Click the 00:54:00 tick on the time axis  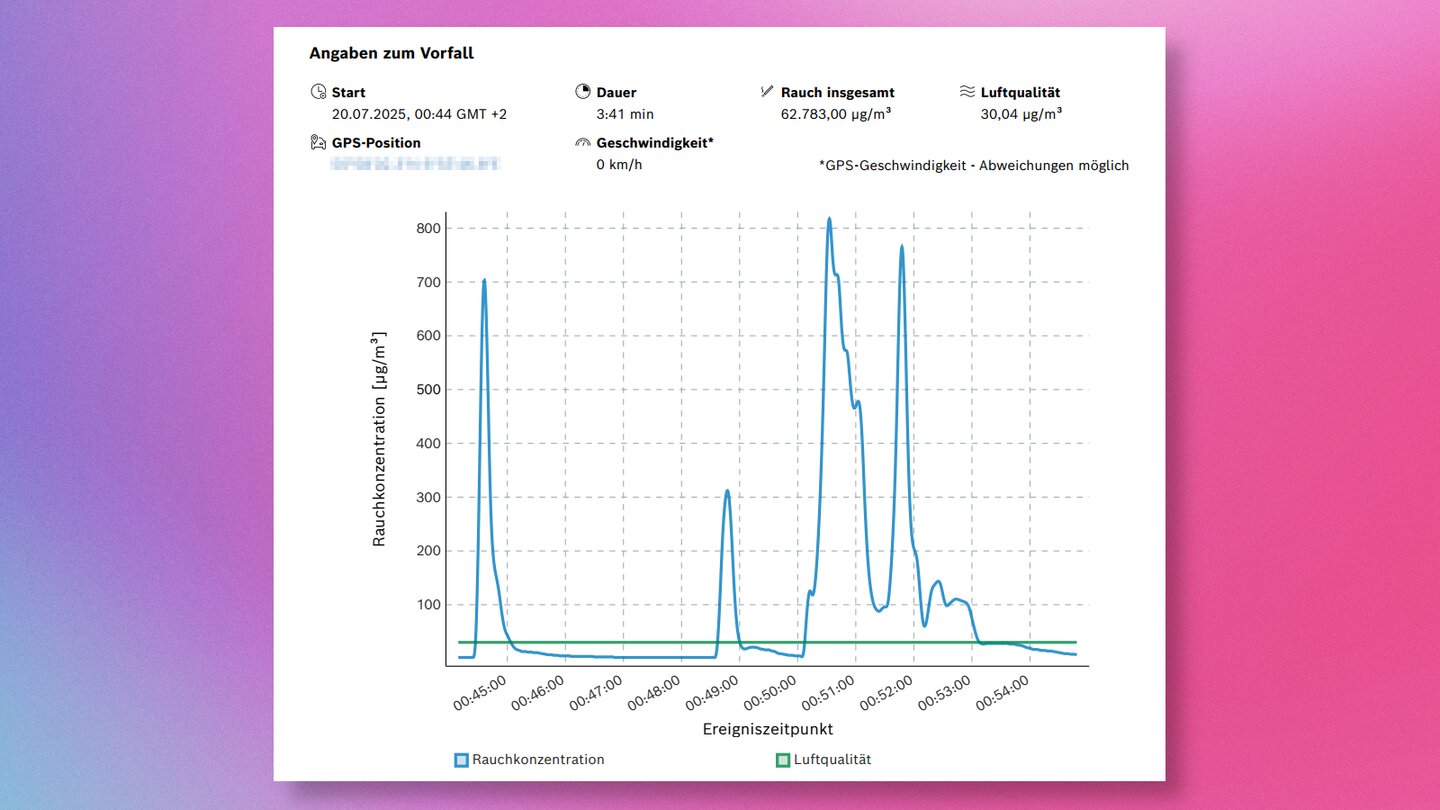(1004, 692)
